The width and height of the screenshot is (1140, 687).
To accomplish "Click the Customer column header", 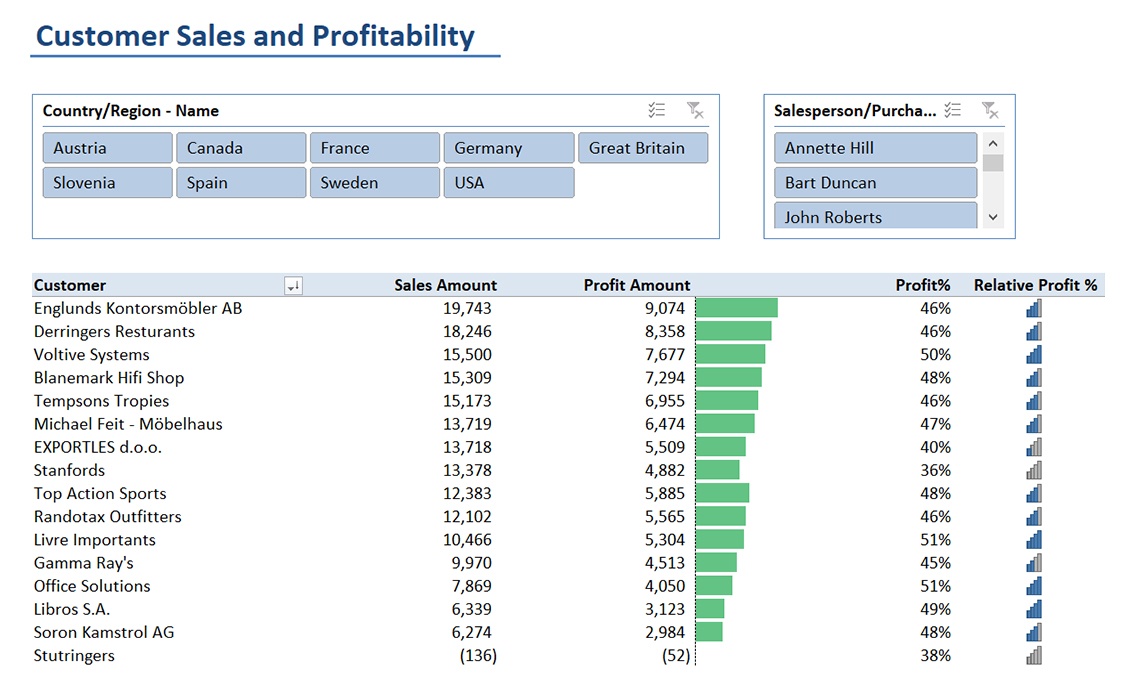I will click(x=70, y=285).
